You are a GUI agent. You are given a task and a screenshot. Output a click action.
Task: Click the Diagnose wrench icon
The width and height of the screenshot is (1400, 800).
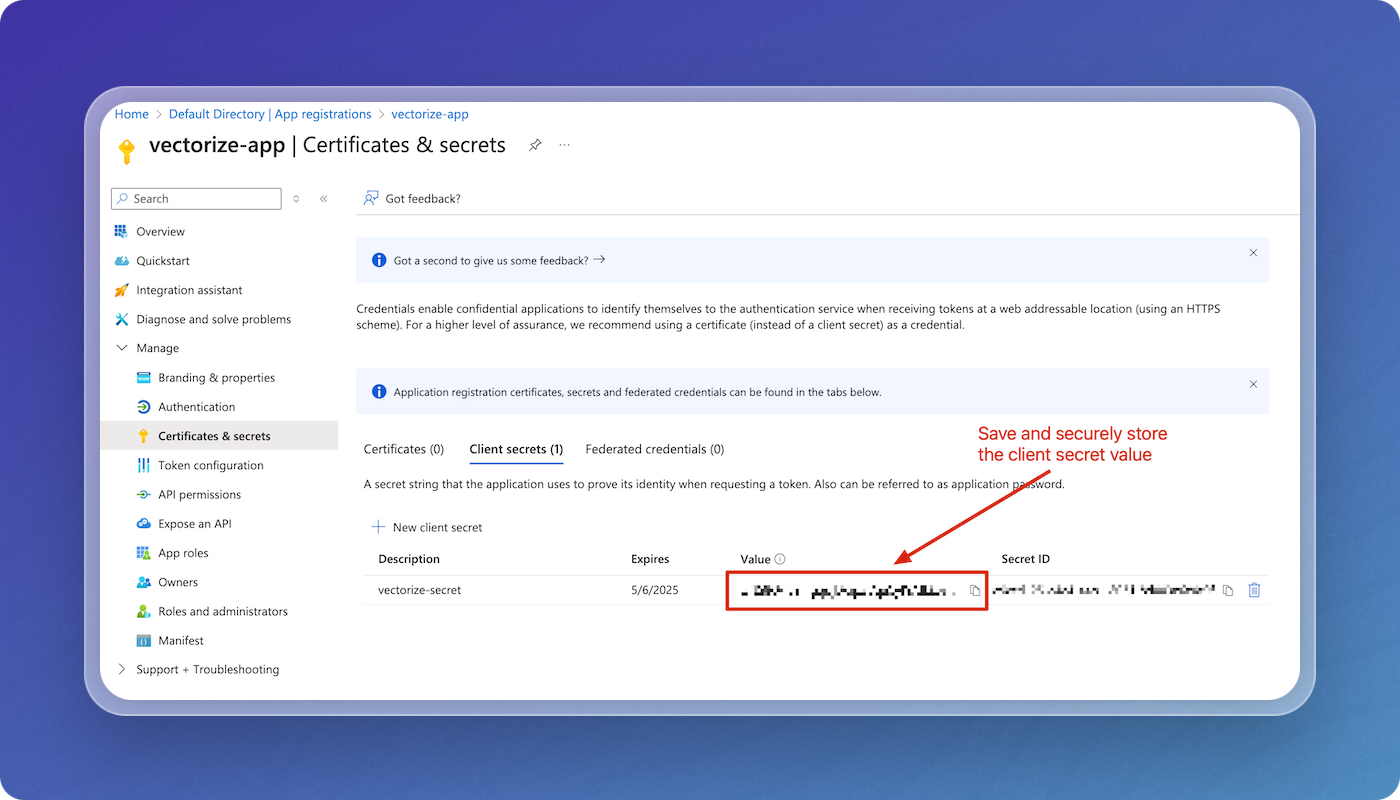coord(121,319)
